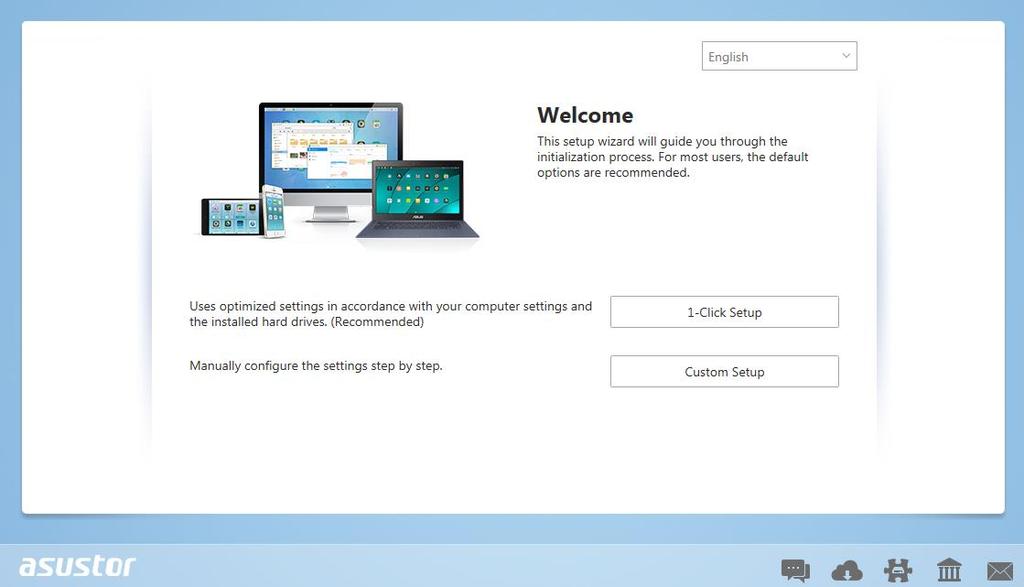The image size is (1024, 587).
Task: Open the envelope mail icon
Action: pyautogui.click(x=1000, y=571)
